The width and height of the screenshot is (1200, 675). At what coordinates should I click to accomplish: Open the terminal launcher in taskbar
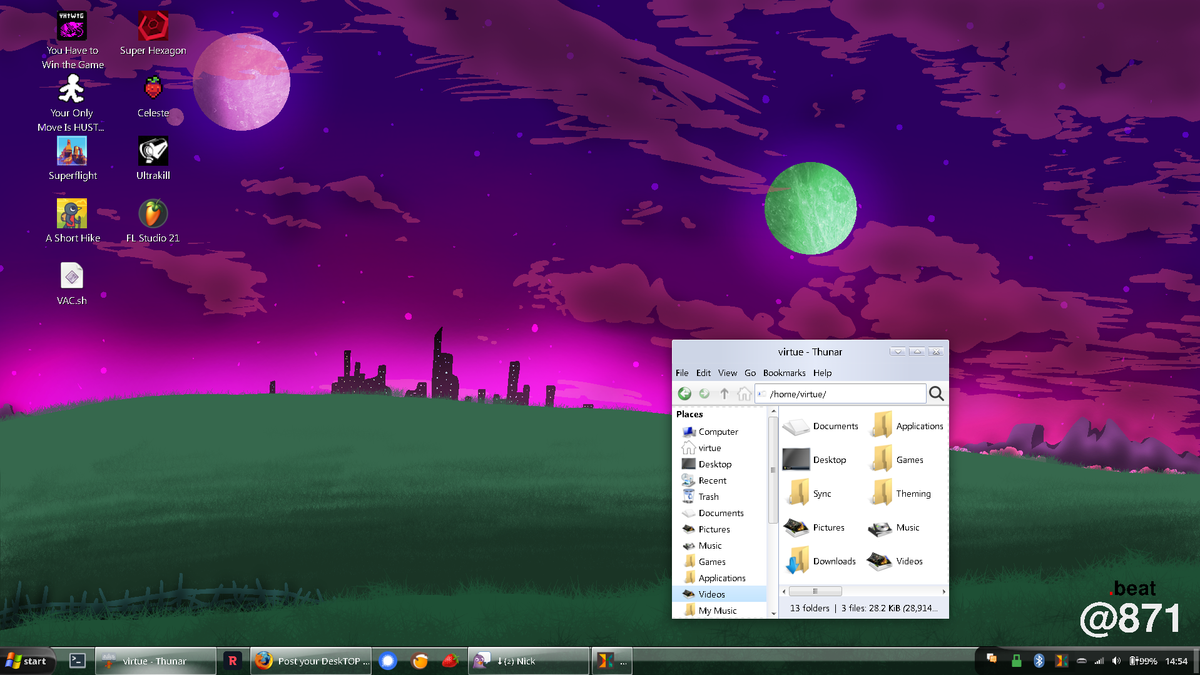(x=77, y=661)
